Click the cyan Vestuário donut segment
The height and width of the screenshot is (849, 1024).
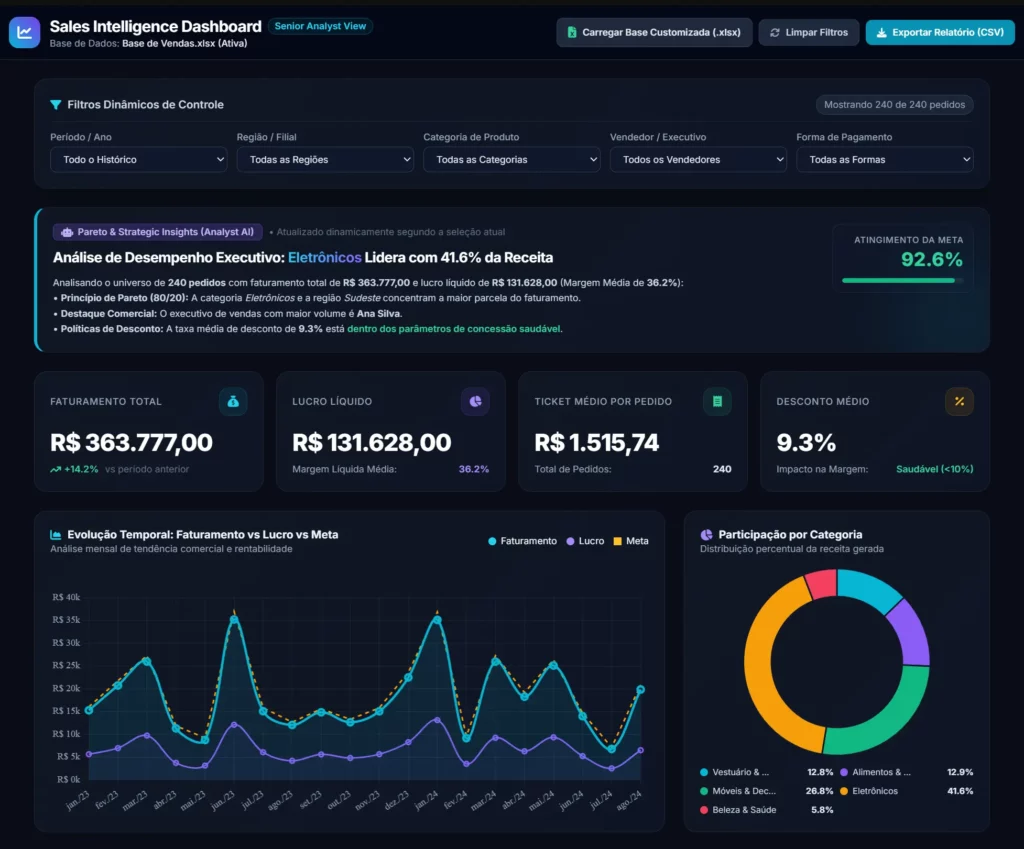[x=869, y=587]
